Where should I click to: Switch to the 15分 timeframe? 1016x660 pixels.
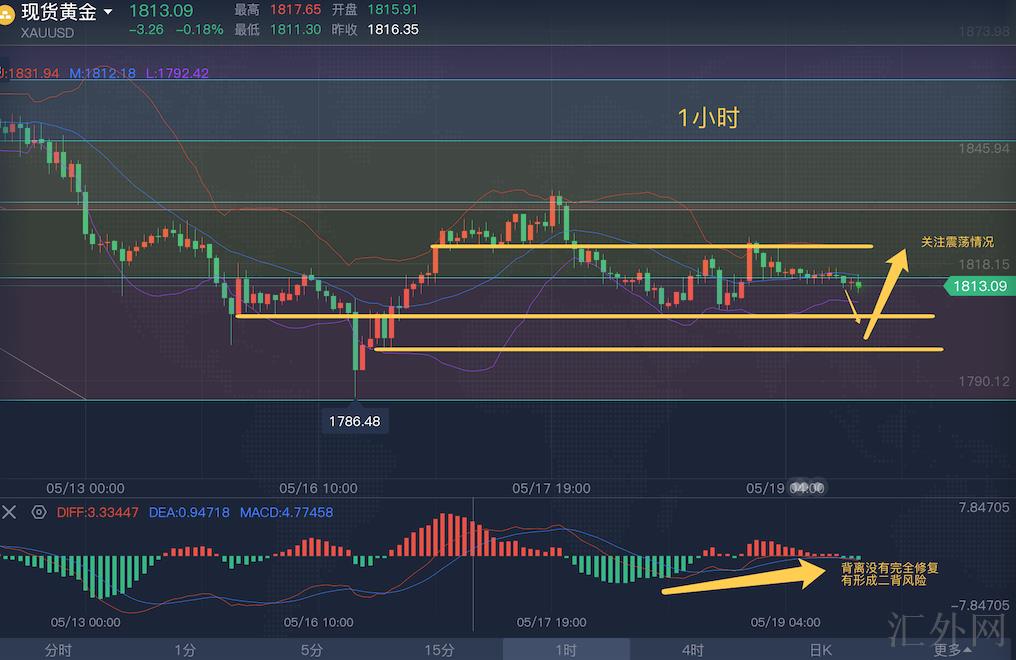tap(439, 650)
